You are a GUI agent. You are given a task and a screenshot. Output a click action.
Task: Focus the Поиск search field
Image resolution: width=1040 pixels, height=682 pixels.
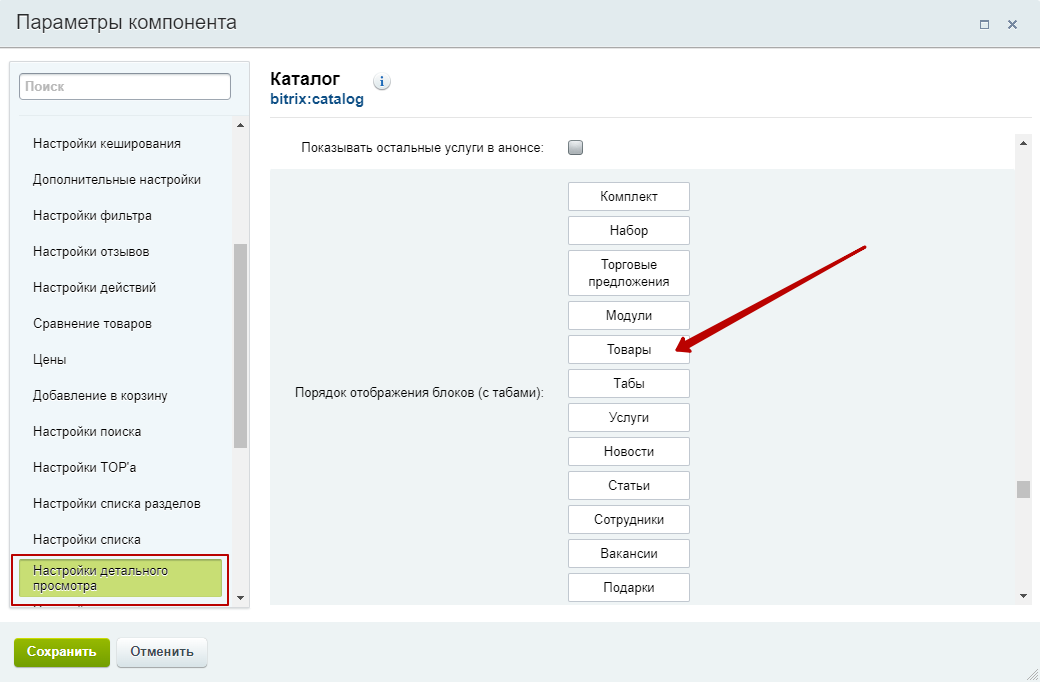[125, 87]
